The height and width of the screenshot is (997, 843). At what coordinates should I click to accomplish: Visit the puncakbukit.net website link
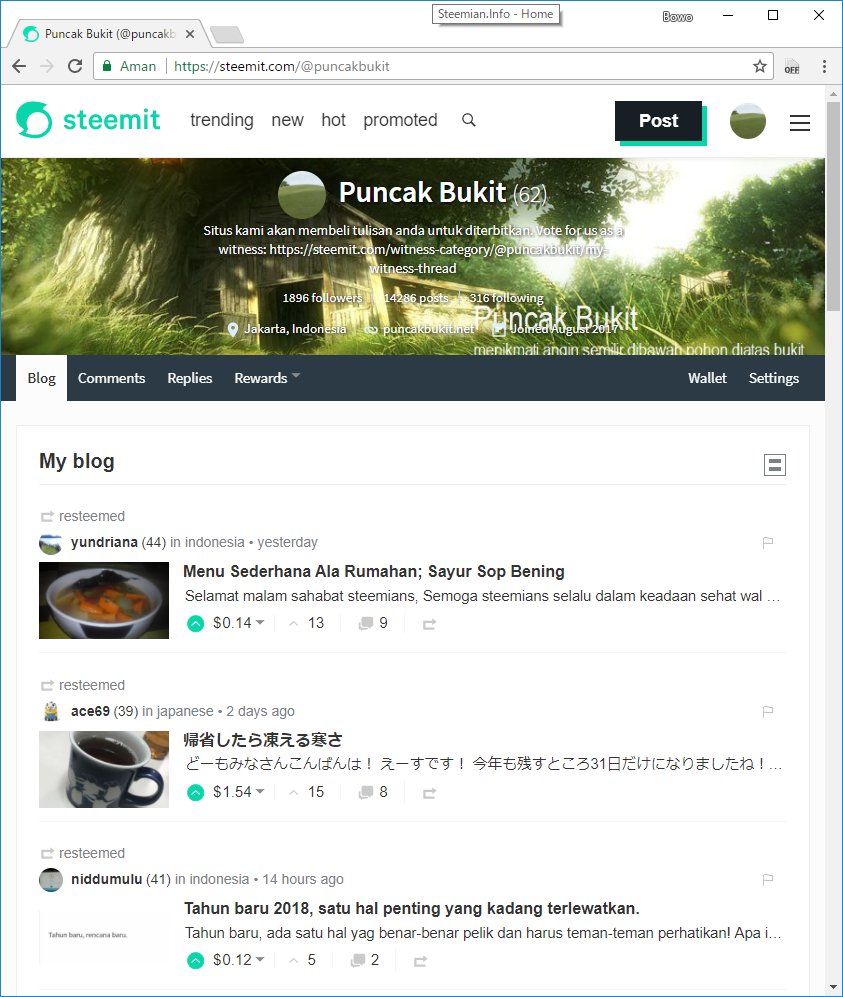click(x=428, y=329)
